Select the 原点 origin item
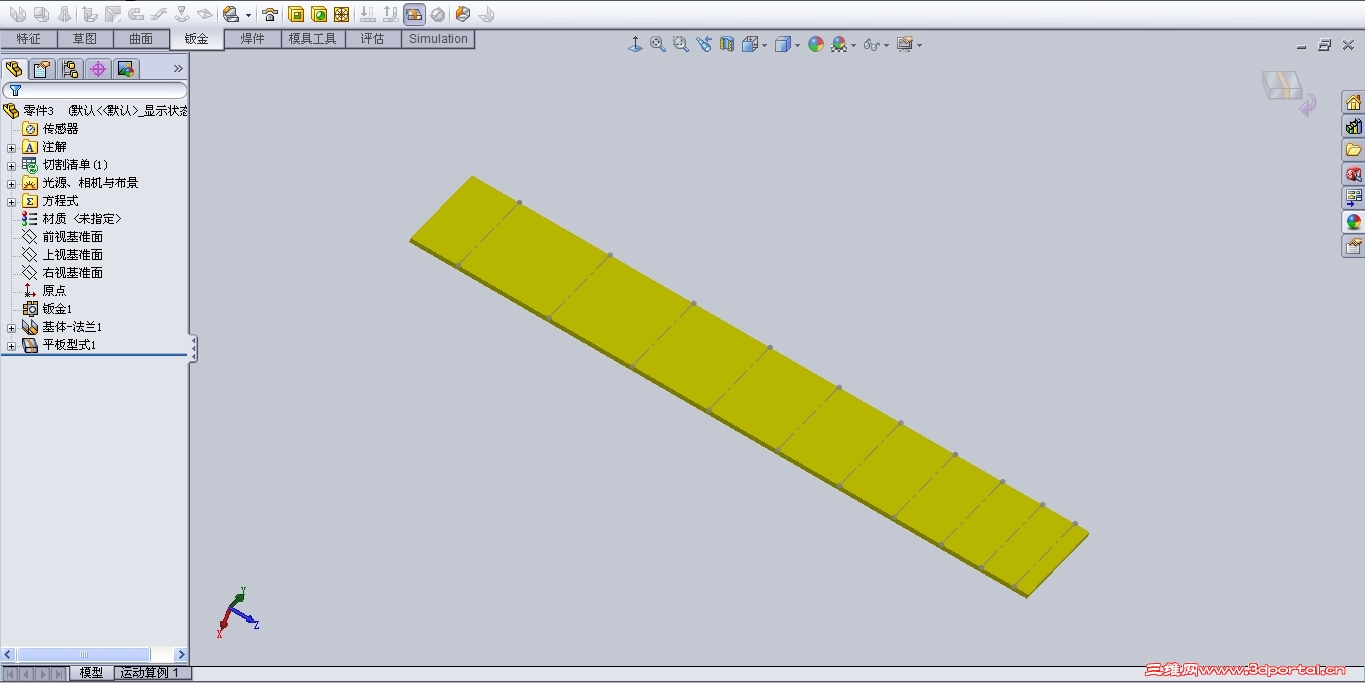This screenshot has height=683, width=1365. (x=54, y=290)
